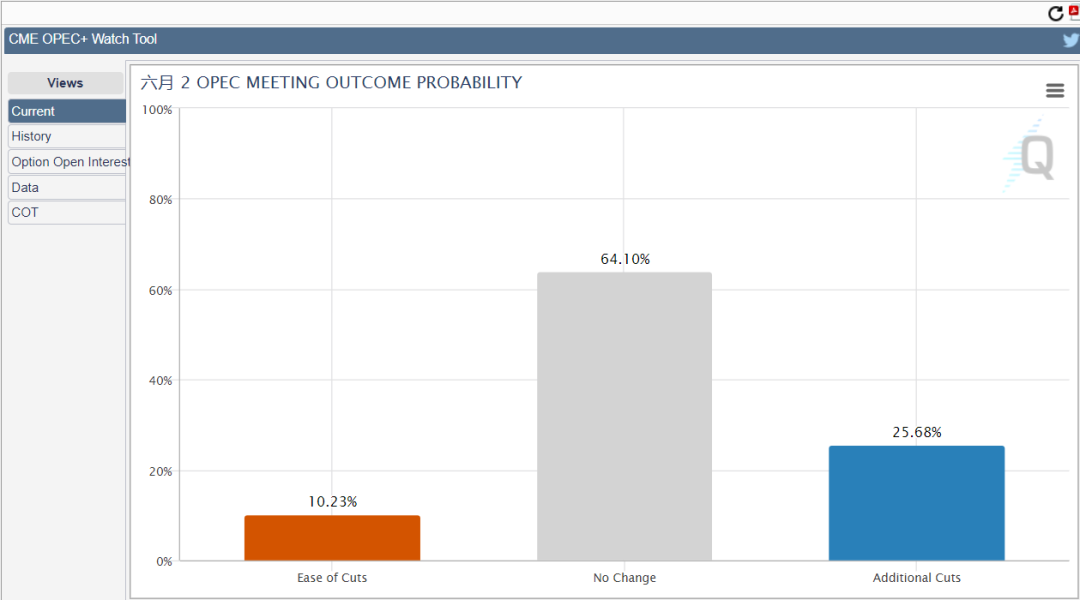The image size is (1080, 600).
Task: Click the 25.68% data label
Action: (917, 432)
